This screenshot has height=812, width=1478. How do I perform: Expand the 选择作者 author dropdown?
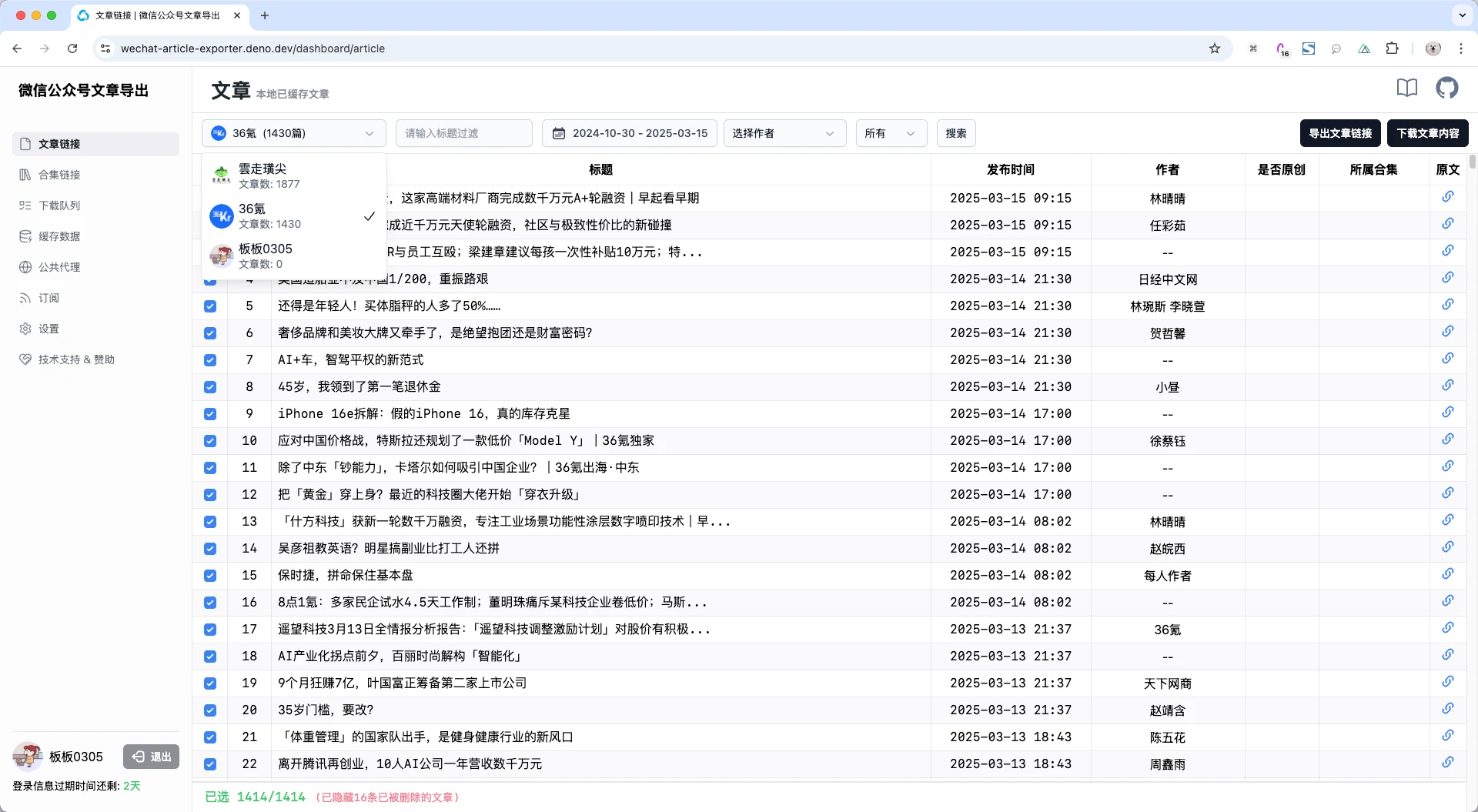point(784,133)
